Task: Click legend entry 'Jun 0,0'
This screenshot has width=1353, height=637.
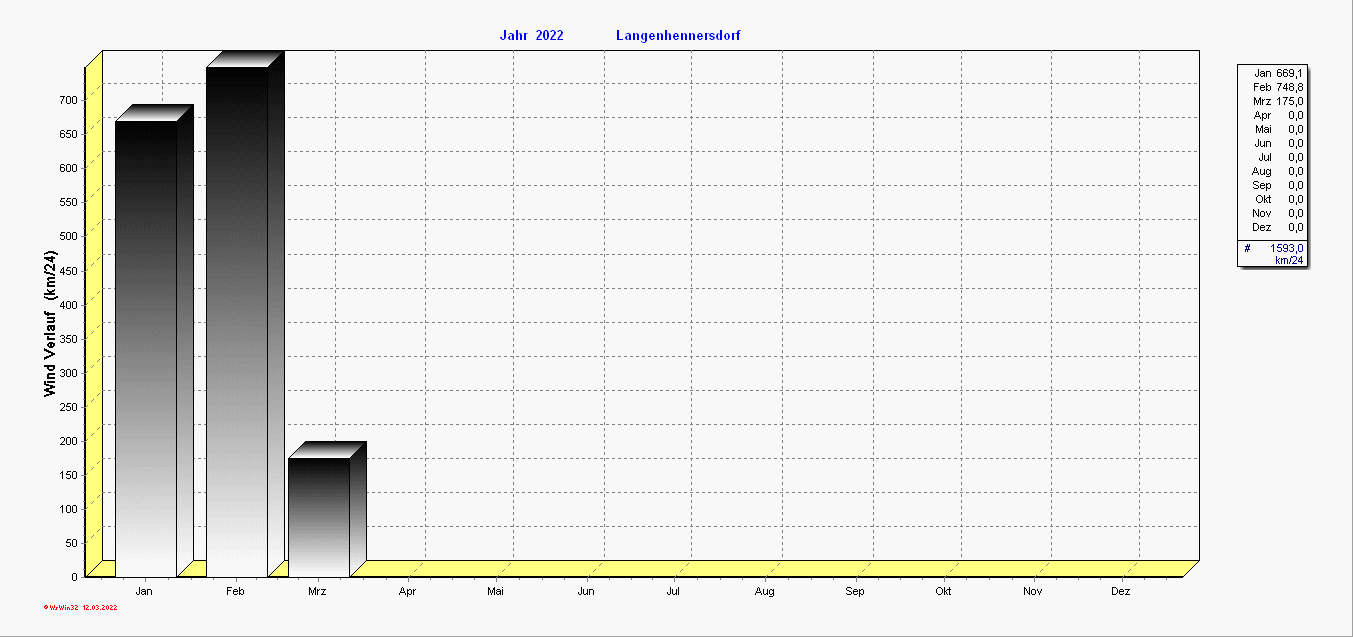Action: pos(1277,143)
